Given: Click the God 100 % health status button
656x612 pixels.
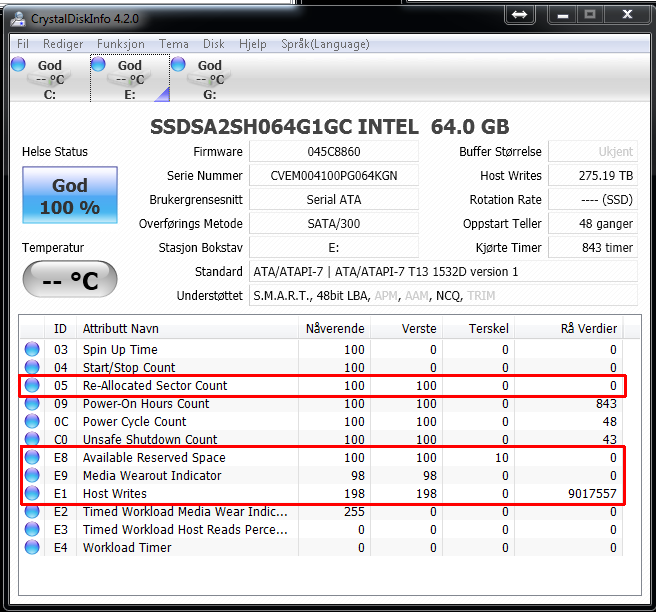Looking at the screenshot, I should 70,195.
